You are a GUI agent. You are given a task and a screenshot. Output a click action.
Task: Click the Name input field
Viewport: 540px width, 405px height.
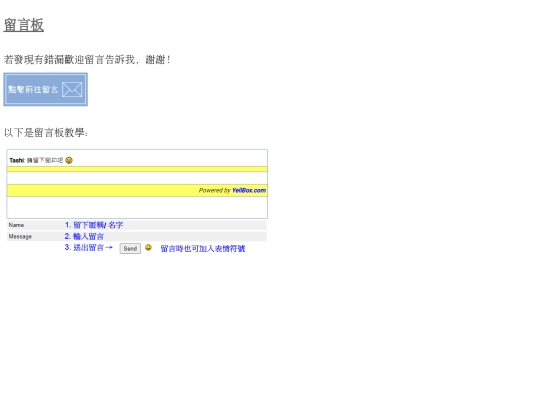coord(137,225)
